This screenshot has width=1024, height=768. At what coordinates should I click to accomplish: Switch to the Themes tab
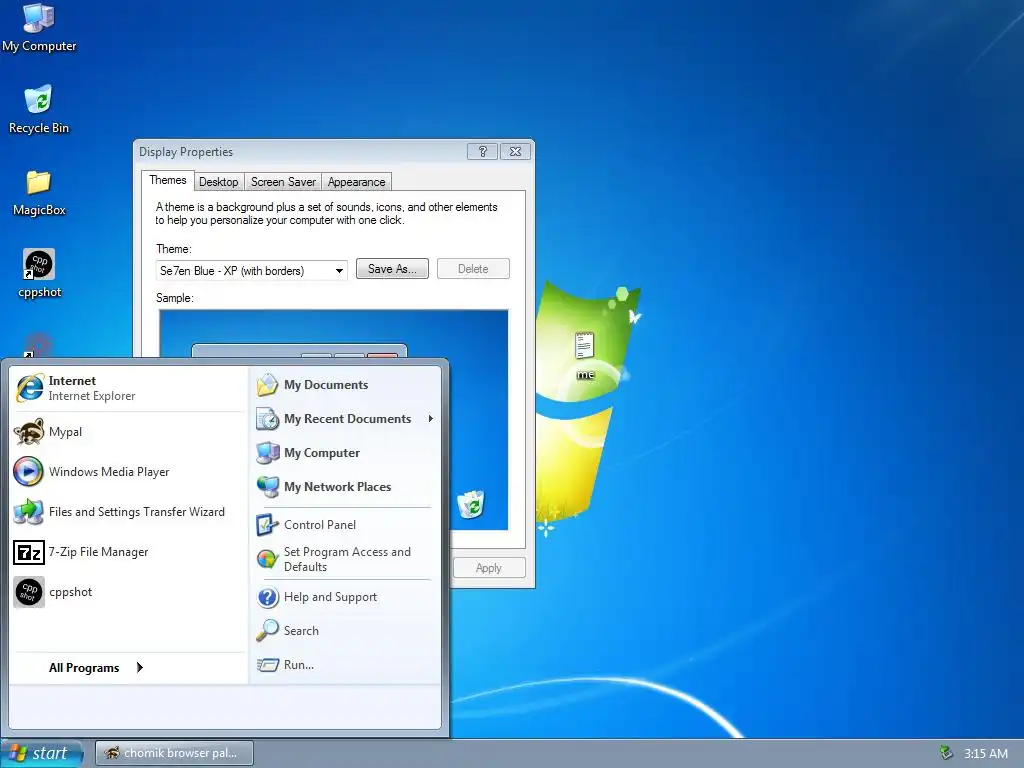168,180
